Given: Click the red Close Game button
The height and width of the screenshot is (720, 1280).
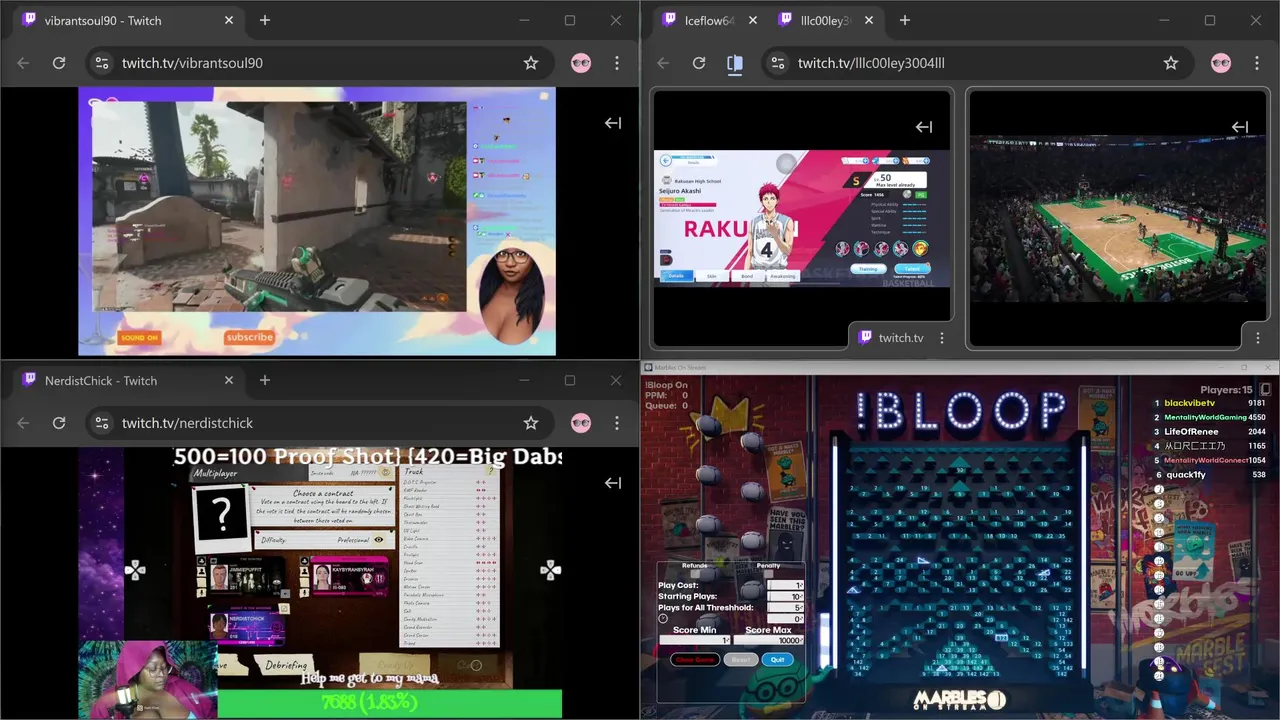Looking at the screenshot, I should click(694, 660).
